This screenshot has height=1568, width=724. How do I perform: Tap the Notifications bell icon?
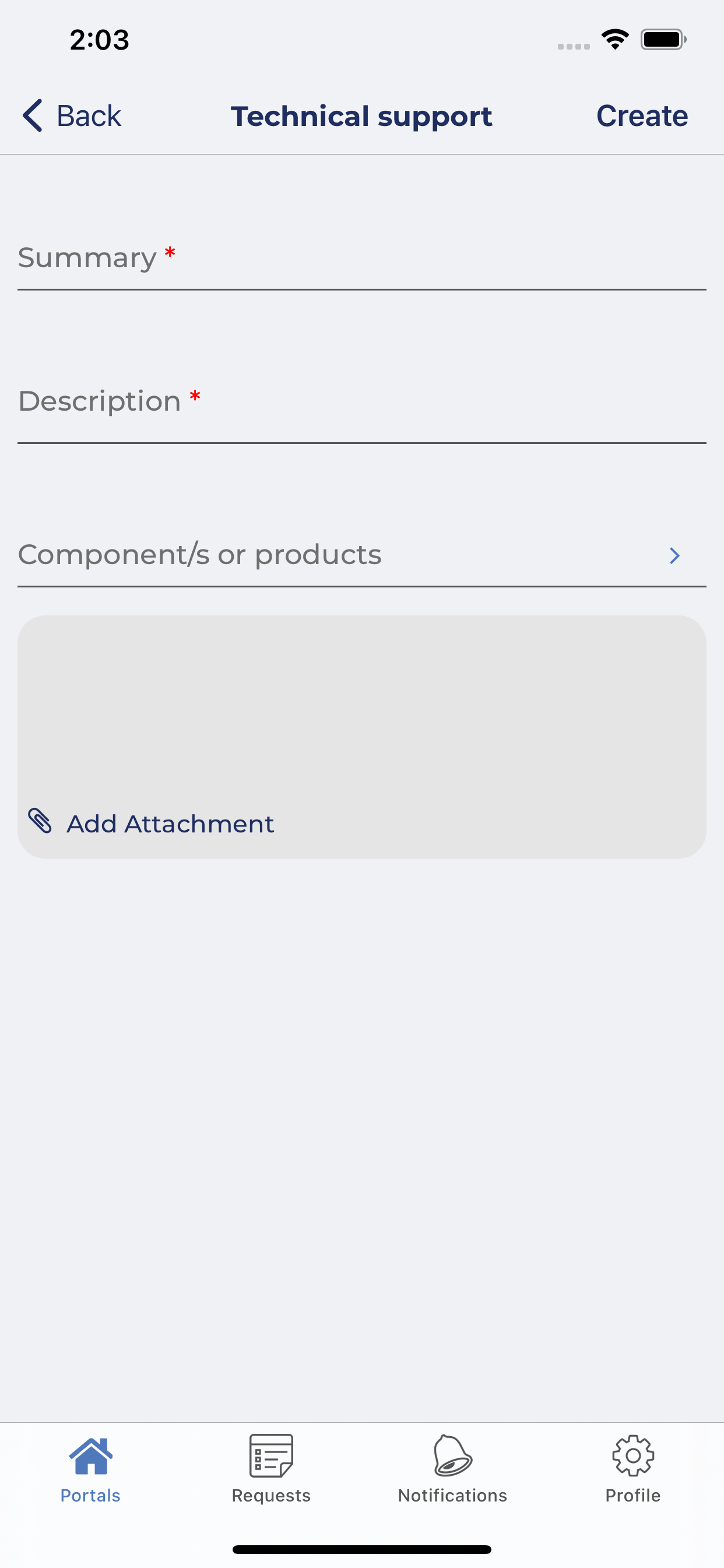tap(453, 1456)
